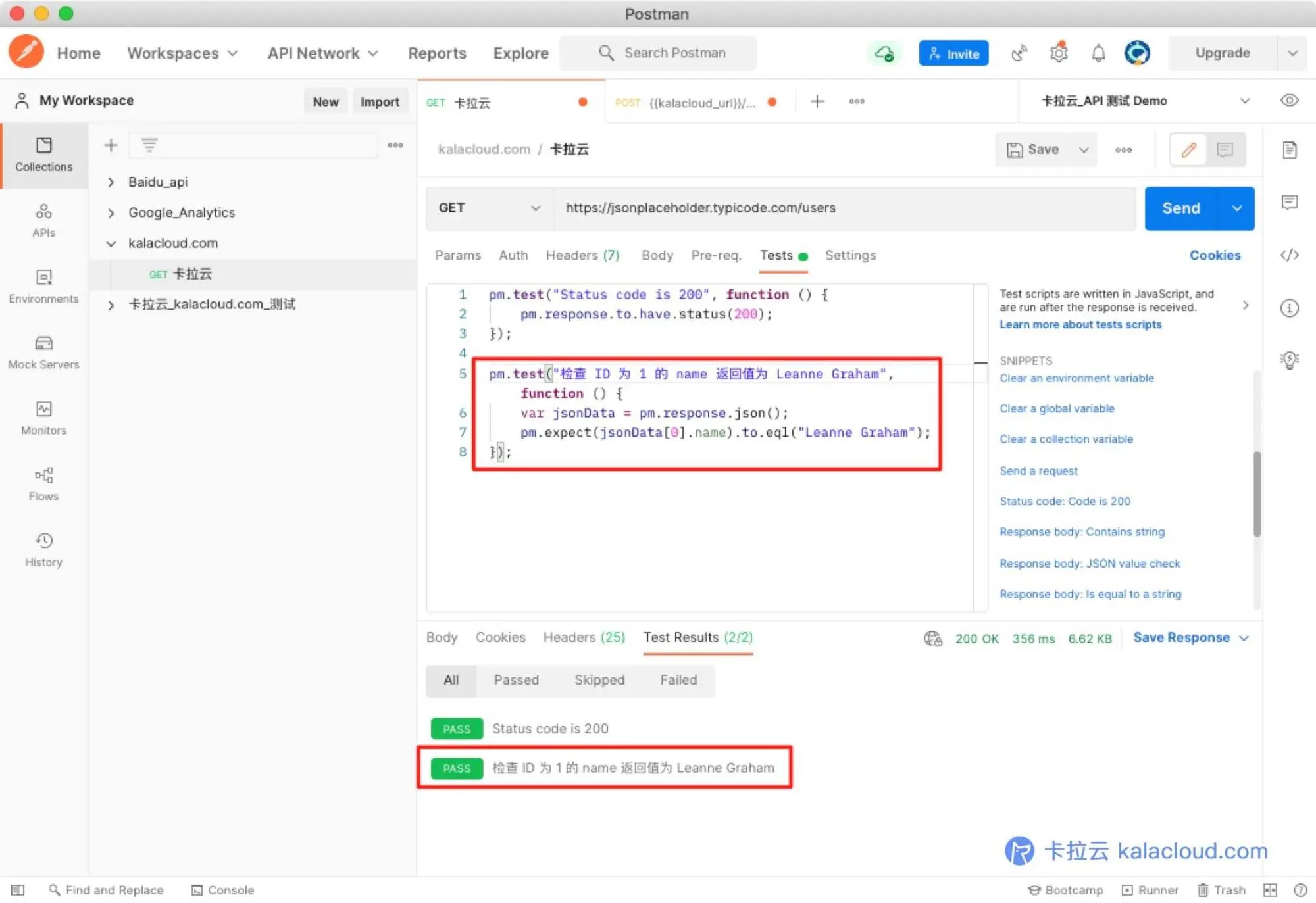Open the request info icon
Image resolution: width=1316 pixels, height=903 pixels.
(x=1290, y=308)
